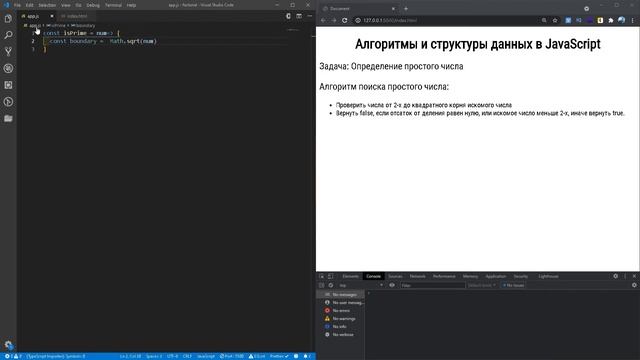Screen dimensions: 640x360
Task: Open DevTools settings gear beside Lighthouse tabs
Action: (x=616, y=276)
